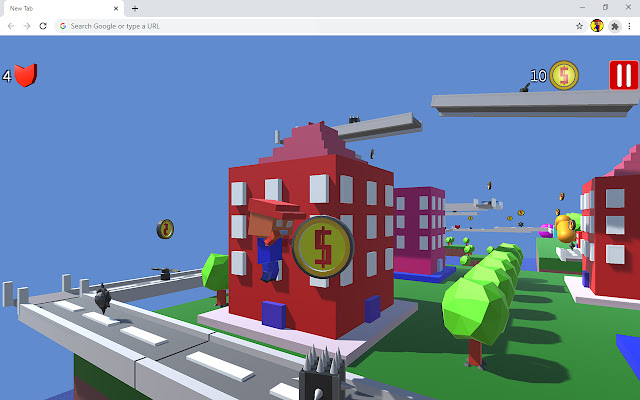Minimize the Chrome window
The image size is (640, 400).
coord(582,7)
